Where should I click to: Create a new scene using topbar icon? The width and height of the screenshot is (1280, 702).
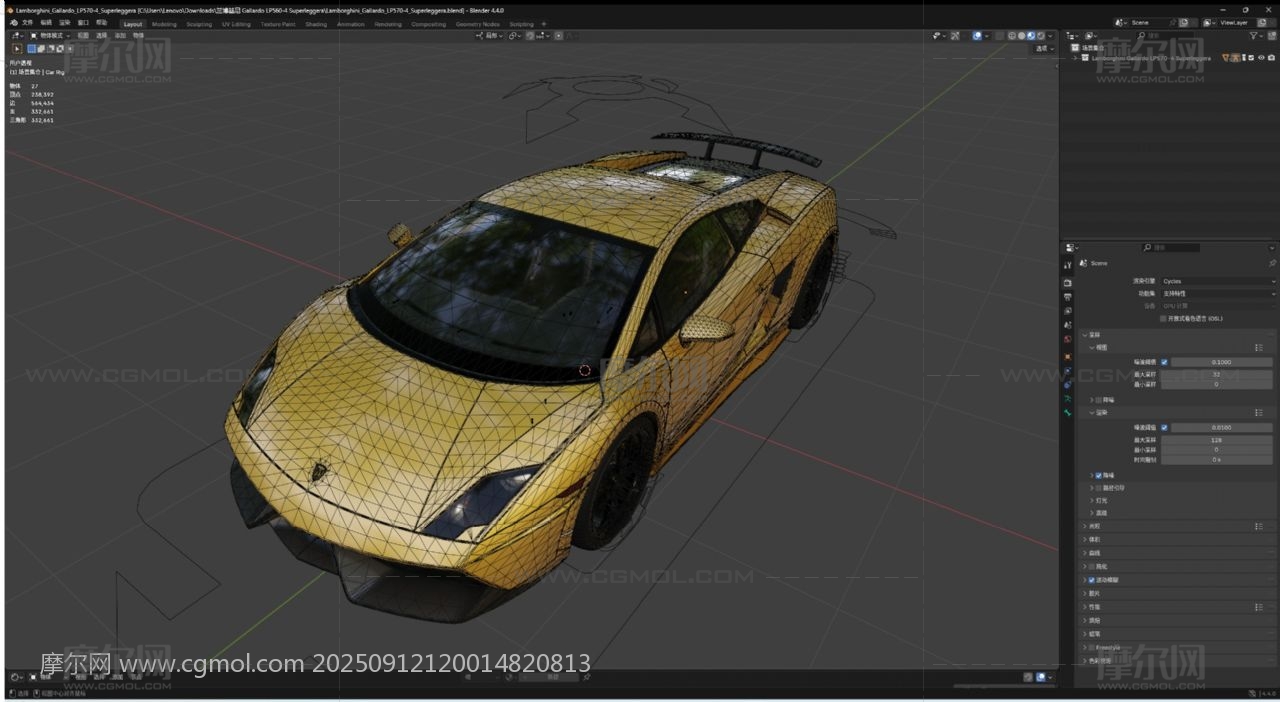[1184, 22]
